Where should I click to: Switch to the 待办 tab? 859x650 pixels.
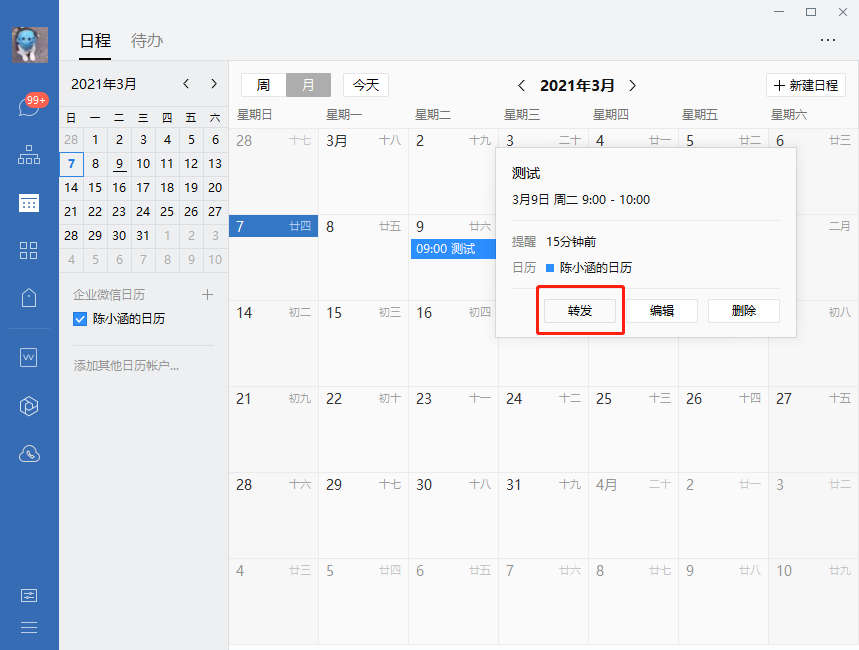click(x=147, y=41)
